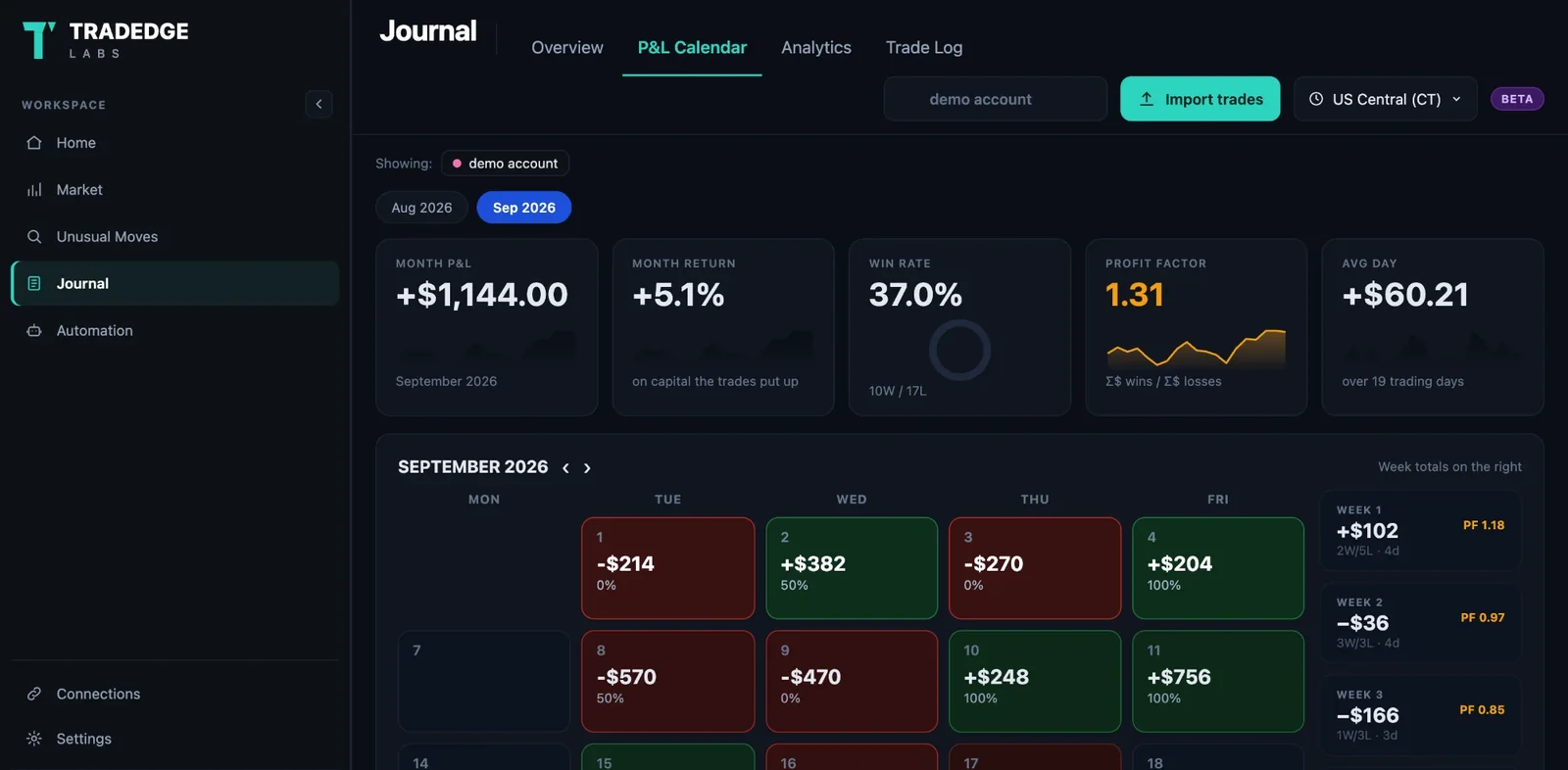Viewport: 1568px width, 770px height.
Task: Open the Connections page
Action: pyautogui.click(x=175, y=694)
